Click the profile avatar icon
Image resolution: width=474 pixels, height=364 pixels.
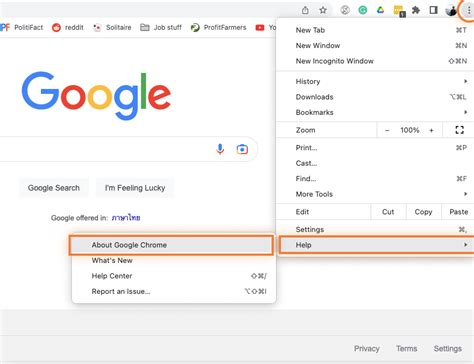(x=451, y=11)
